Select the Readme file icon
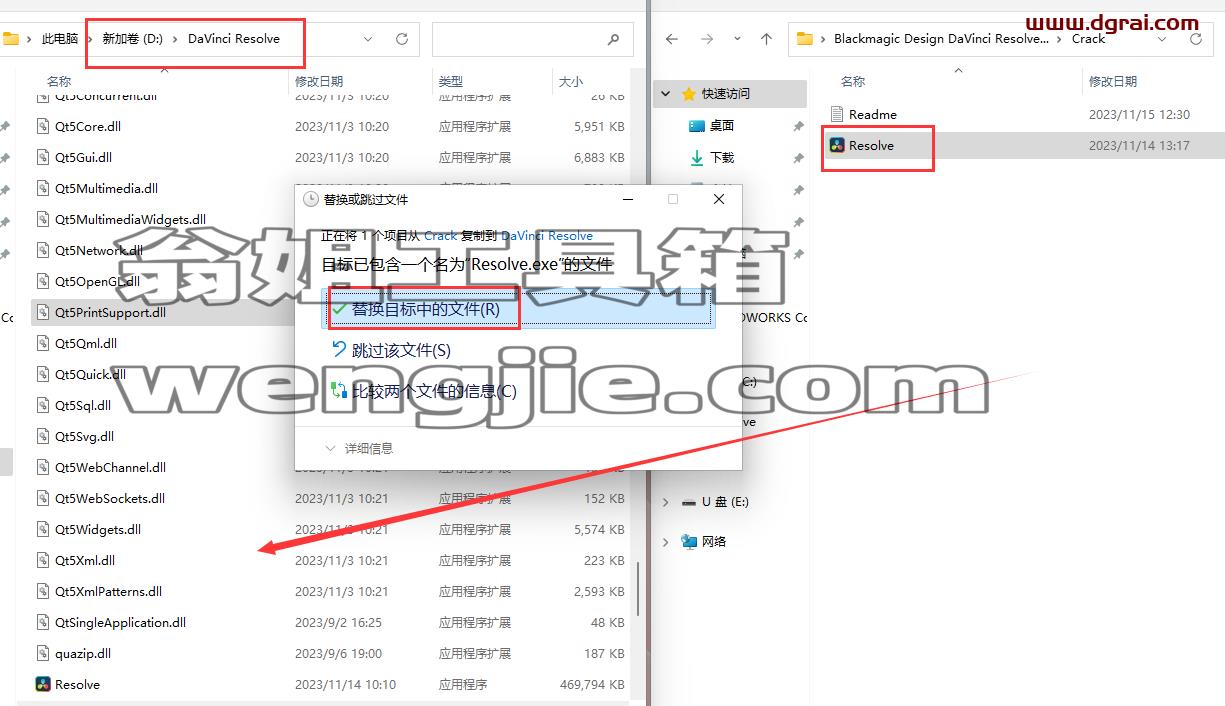This screenshot has width=1225, height=706. [x=837, y=114]
